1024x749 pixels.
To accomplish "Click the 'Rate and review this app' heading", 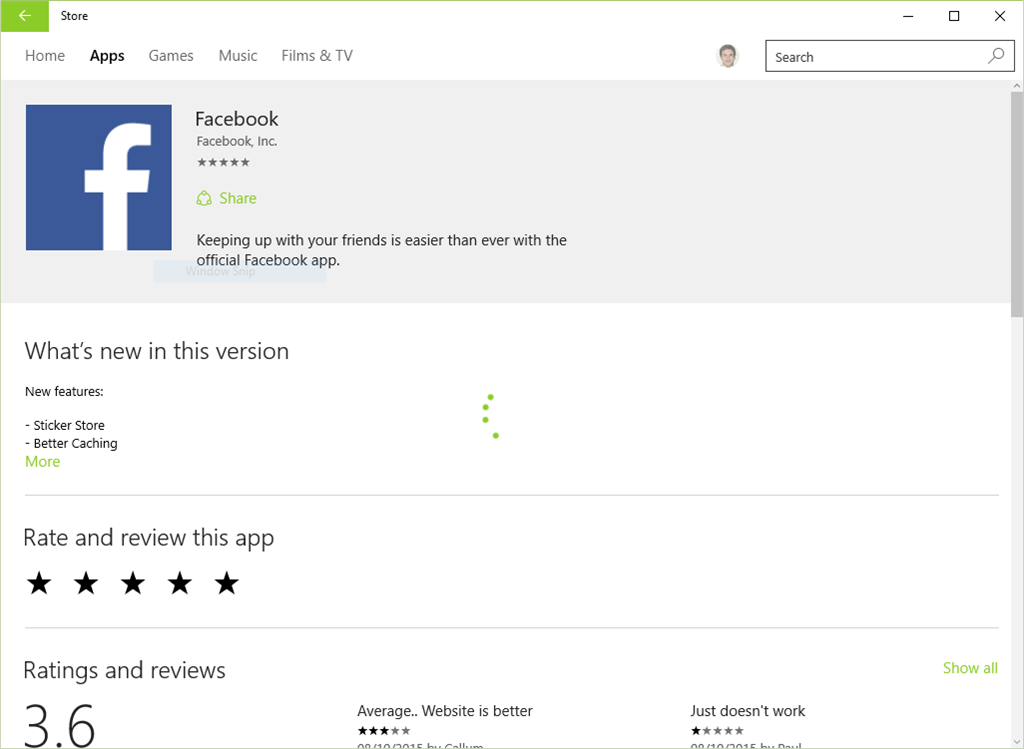I will point(149,538).
